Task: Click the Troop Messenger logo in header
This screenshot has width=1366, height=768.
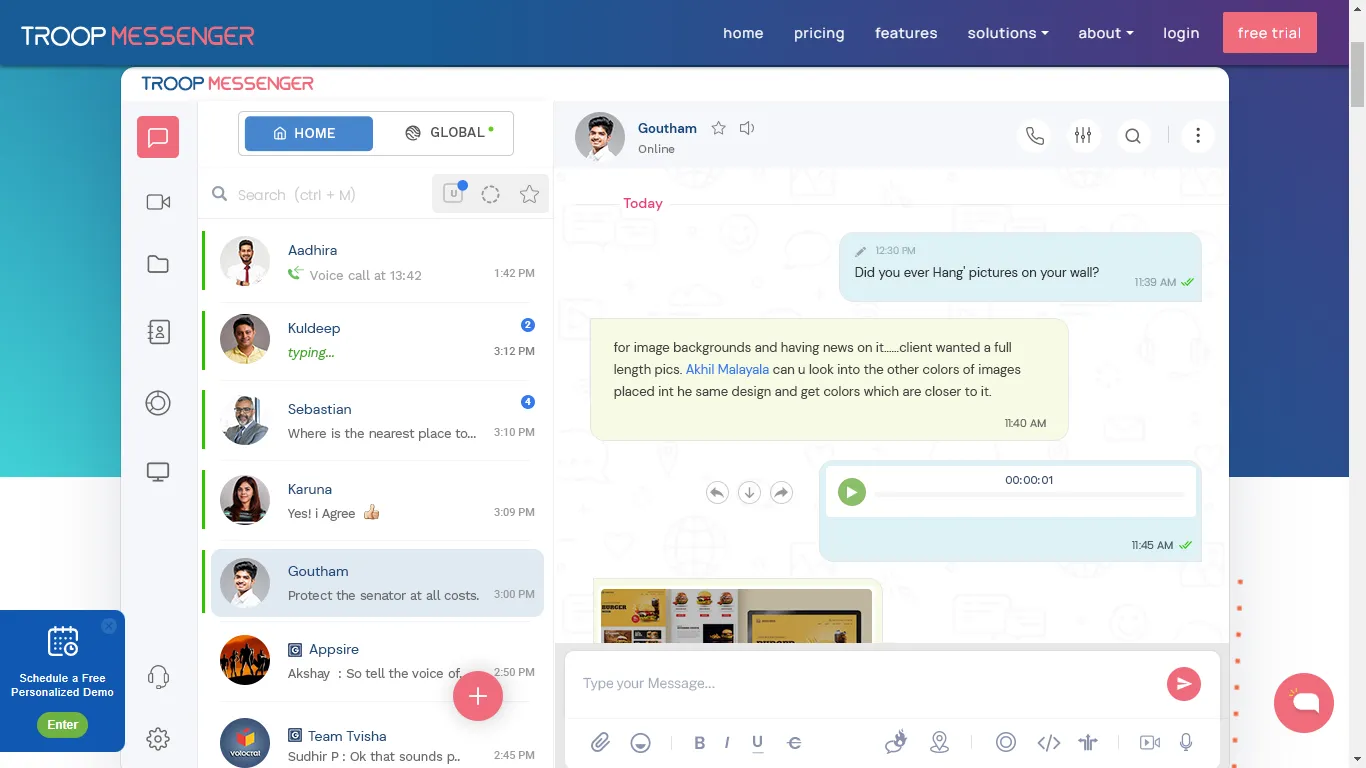Action: click(x=138, y=36)
